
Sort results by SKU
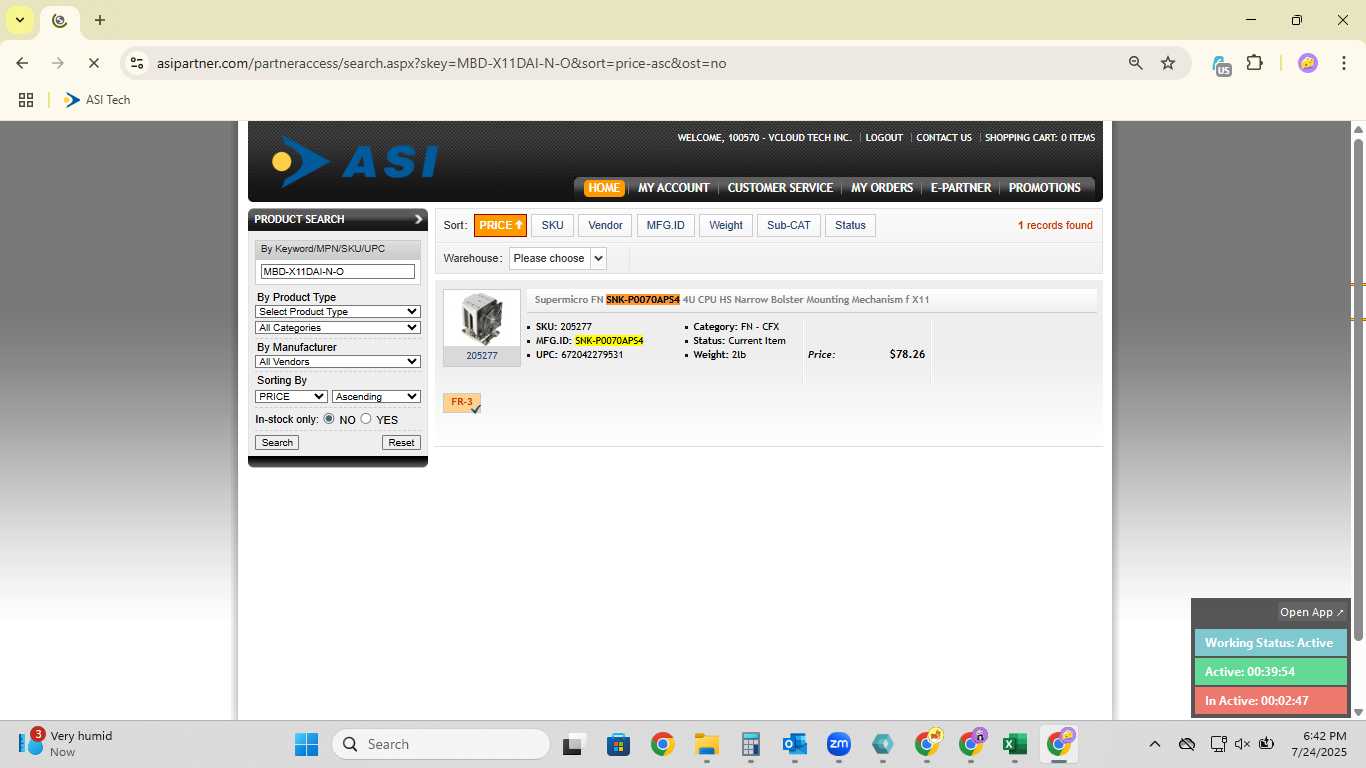click(x=553, y=225)
